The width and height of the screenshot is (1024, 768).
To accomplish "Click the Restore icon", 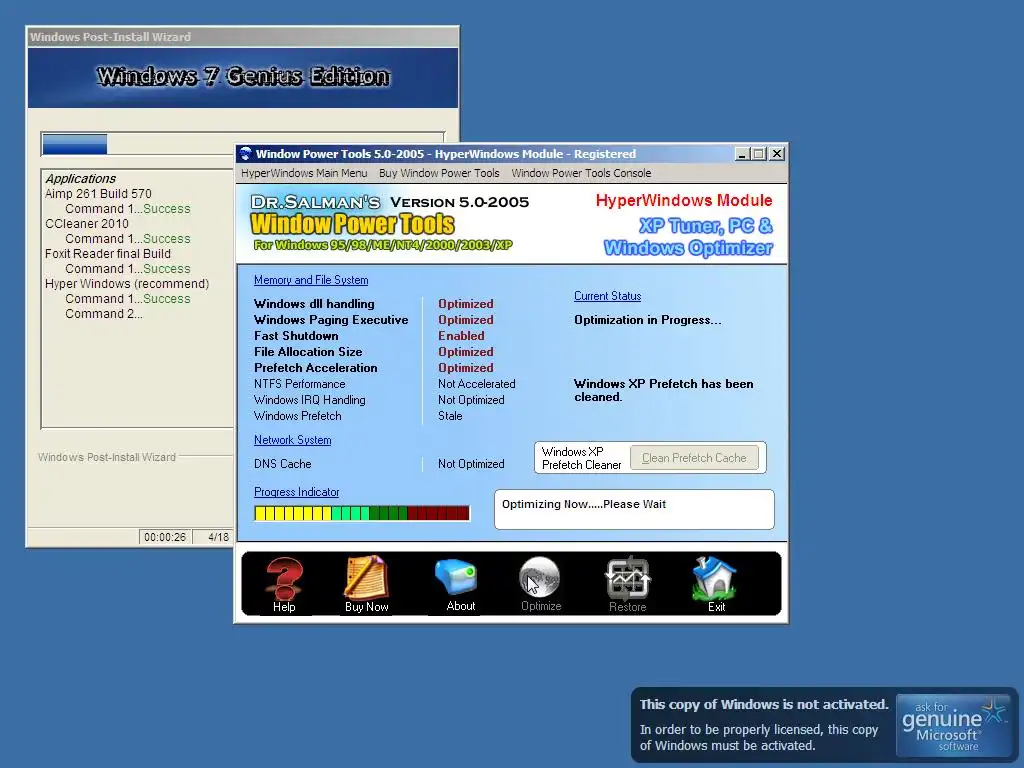I will (x=627, y=578).
